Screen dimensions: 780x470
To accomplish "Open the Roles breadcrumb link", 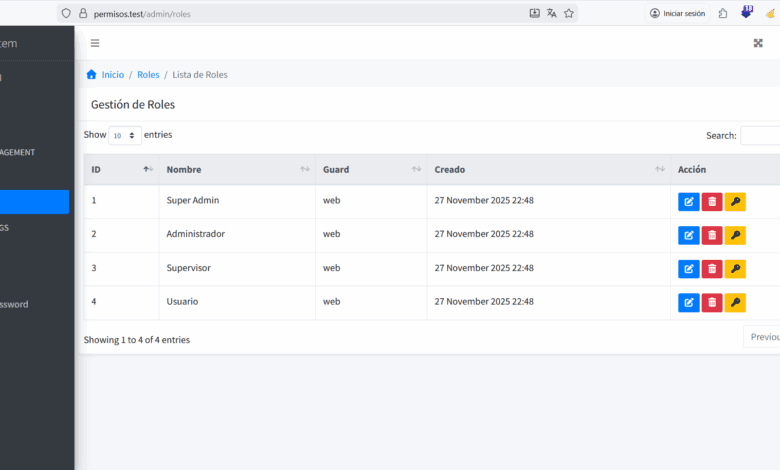I will pyautogui.click(x=148, y=75).
